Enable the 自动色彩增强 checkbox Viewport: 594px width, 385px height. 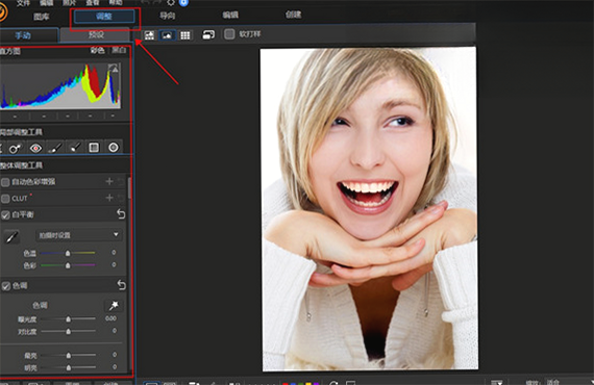pos(5,182)
